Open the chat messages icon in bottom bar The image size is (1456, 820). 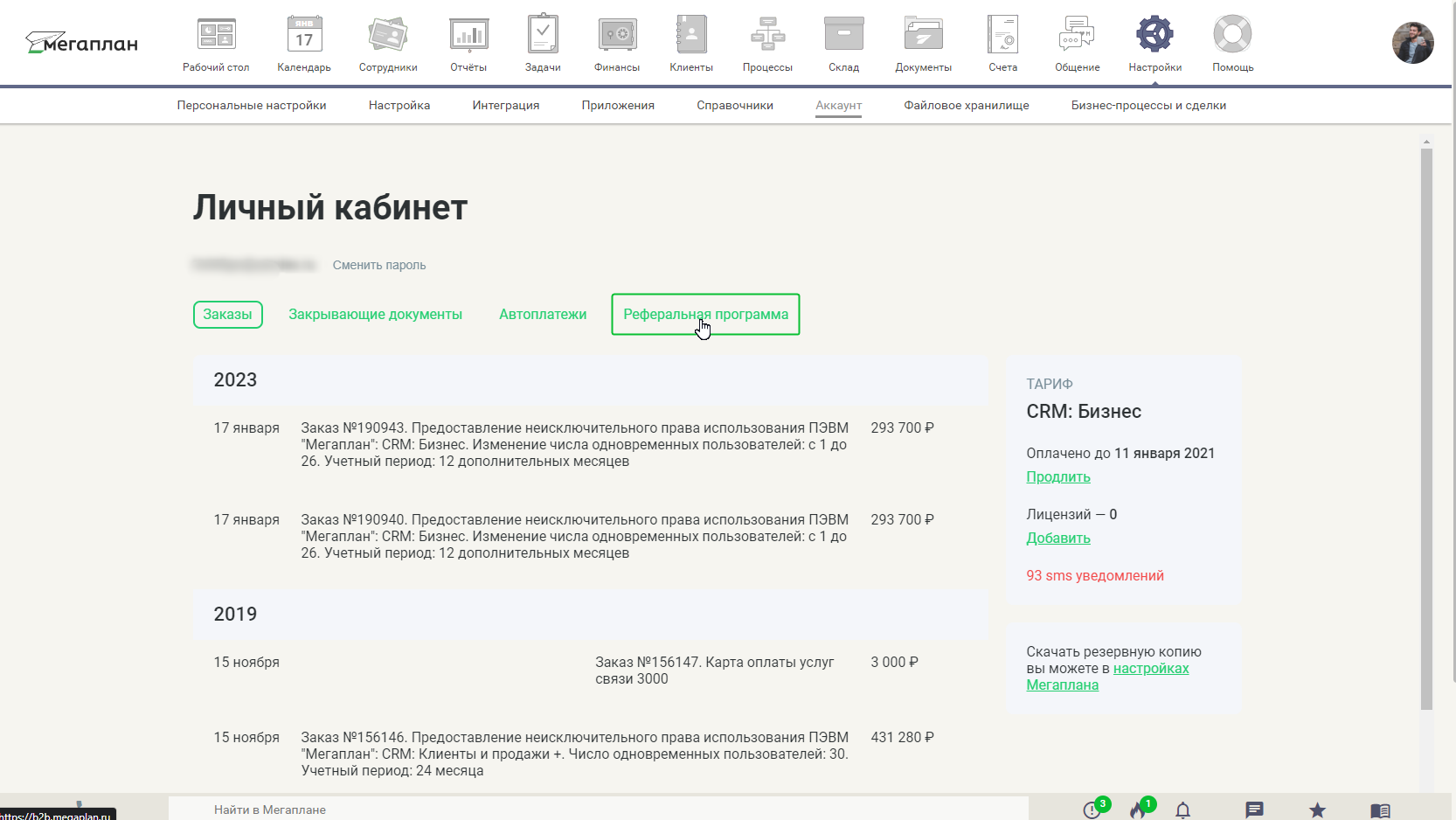[1254, 810]
